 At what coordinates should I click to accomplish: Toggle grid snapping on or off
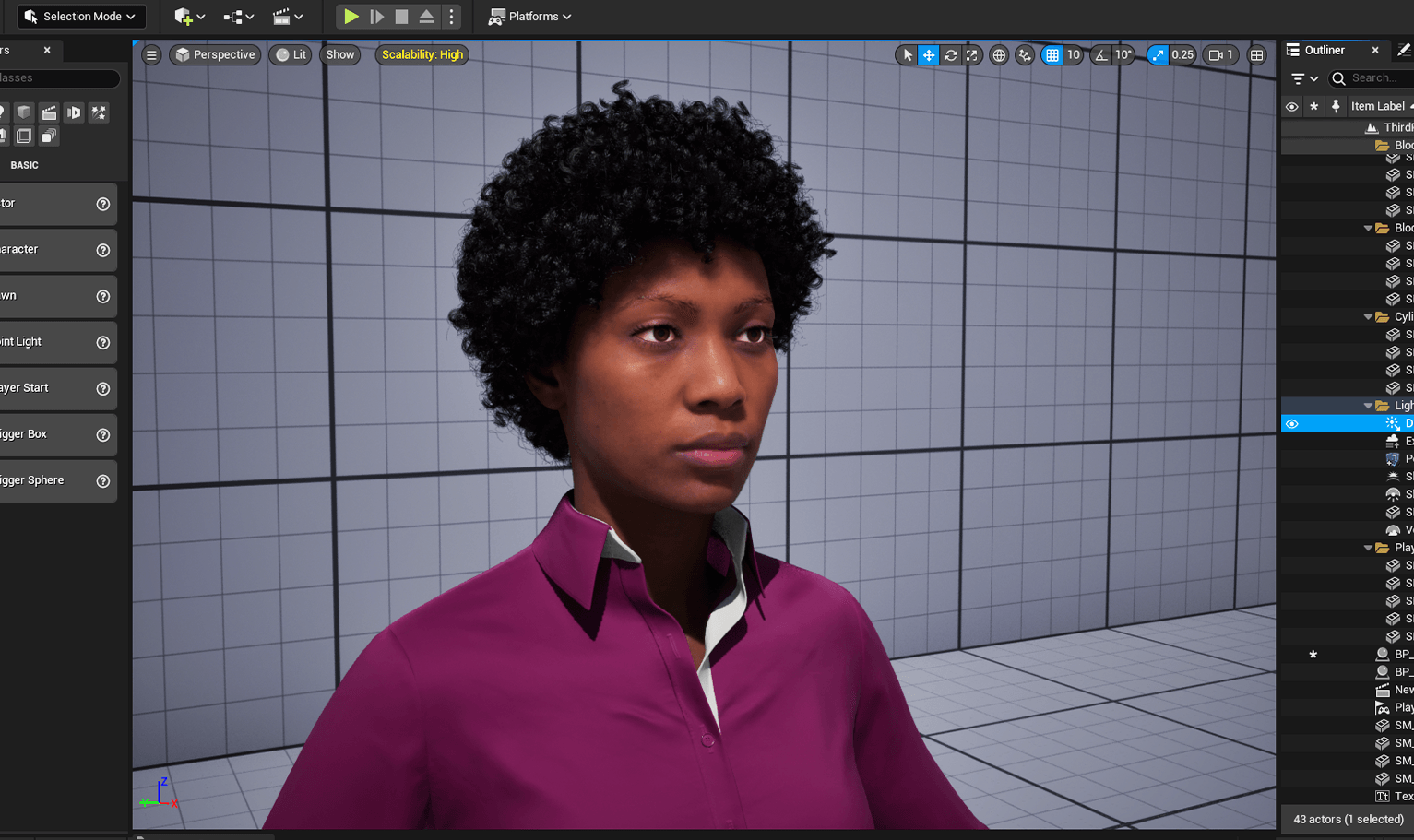click(1050, 54)
